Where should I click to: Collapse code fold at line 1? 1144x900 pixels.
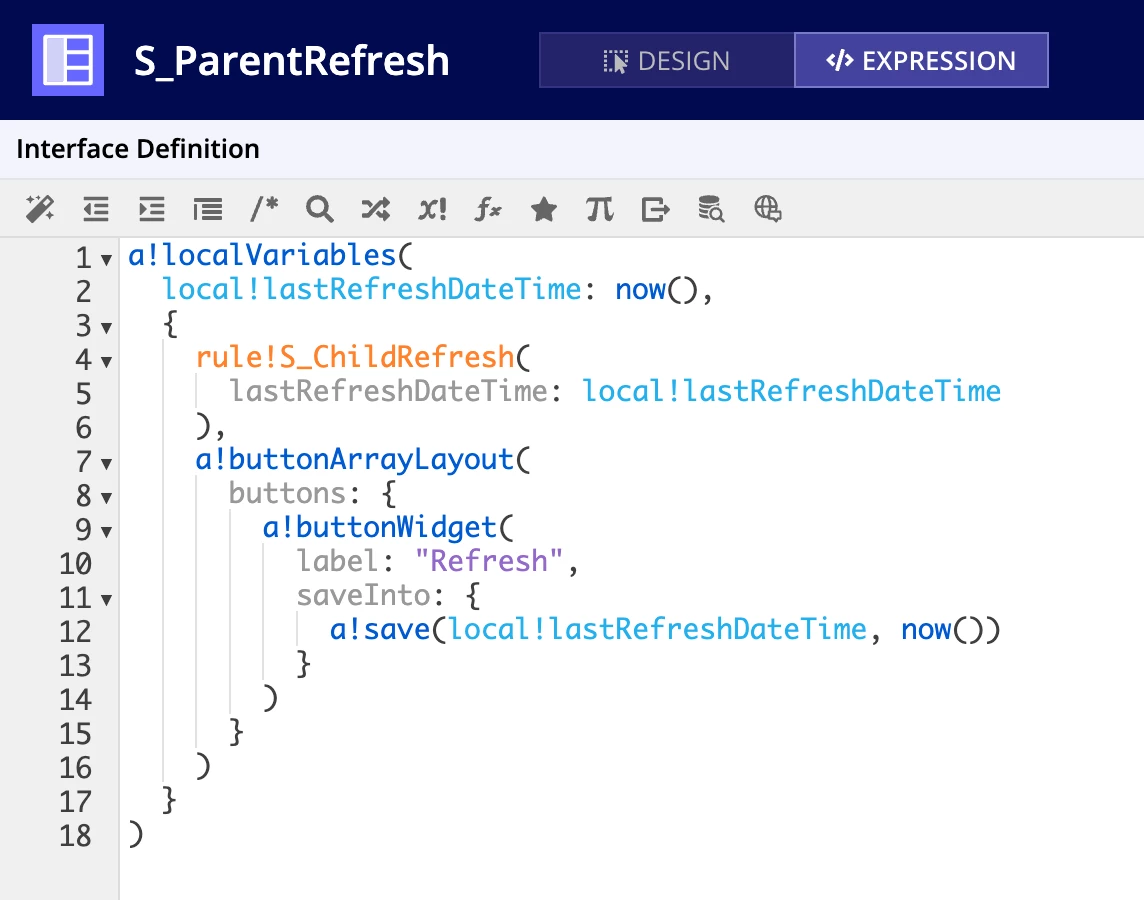(x=107, y=260)
